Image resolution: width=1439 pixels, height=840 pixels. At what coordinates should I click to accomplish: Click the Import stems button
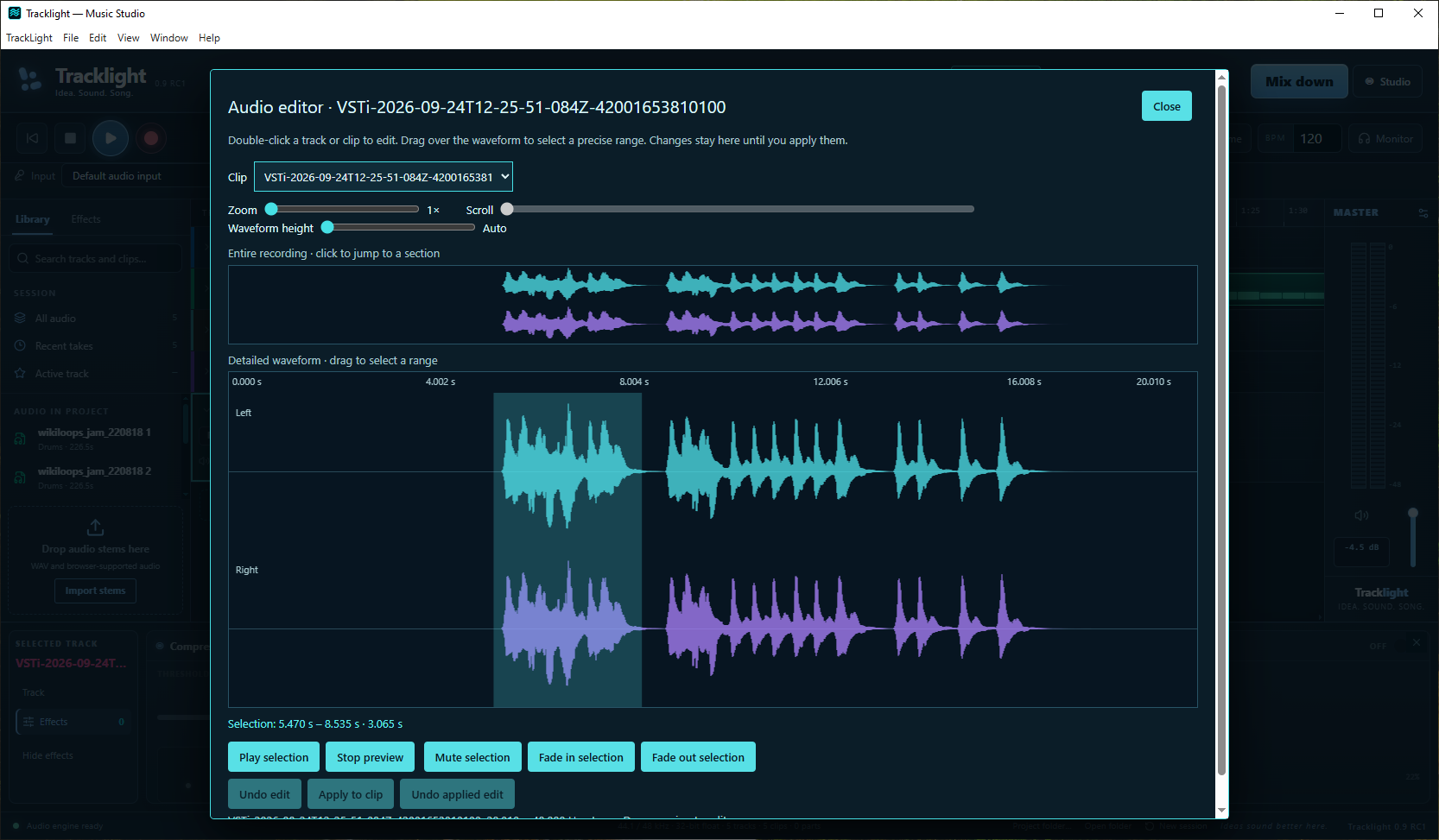[x=95, y=591]
